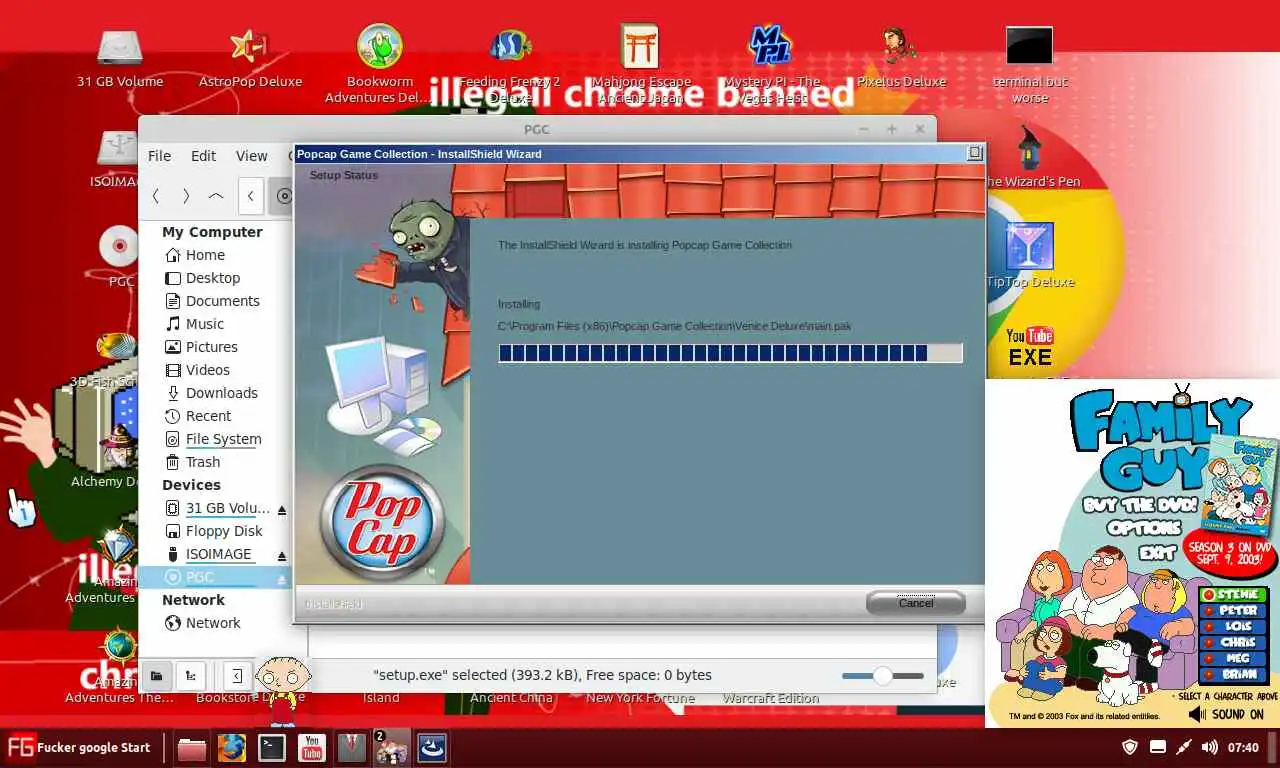
Task: Select Lois character in Family Guy list
Action: [1234, 627]
